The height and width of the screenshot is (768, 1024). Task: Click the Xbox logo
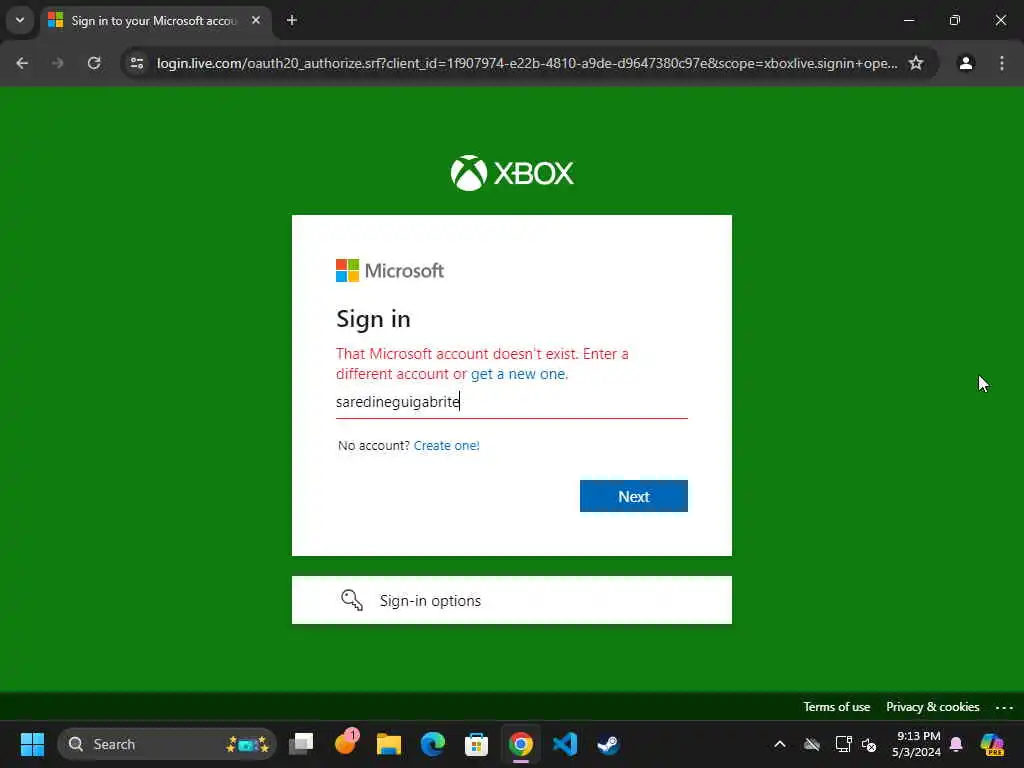pos(512,173)
